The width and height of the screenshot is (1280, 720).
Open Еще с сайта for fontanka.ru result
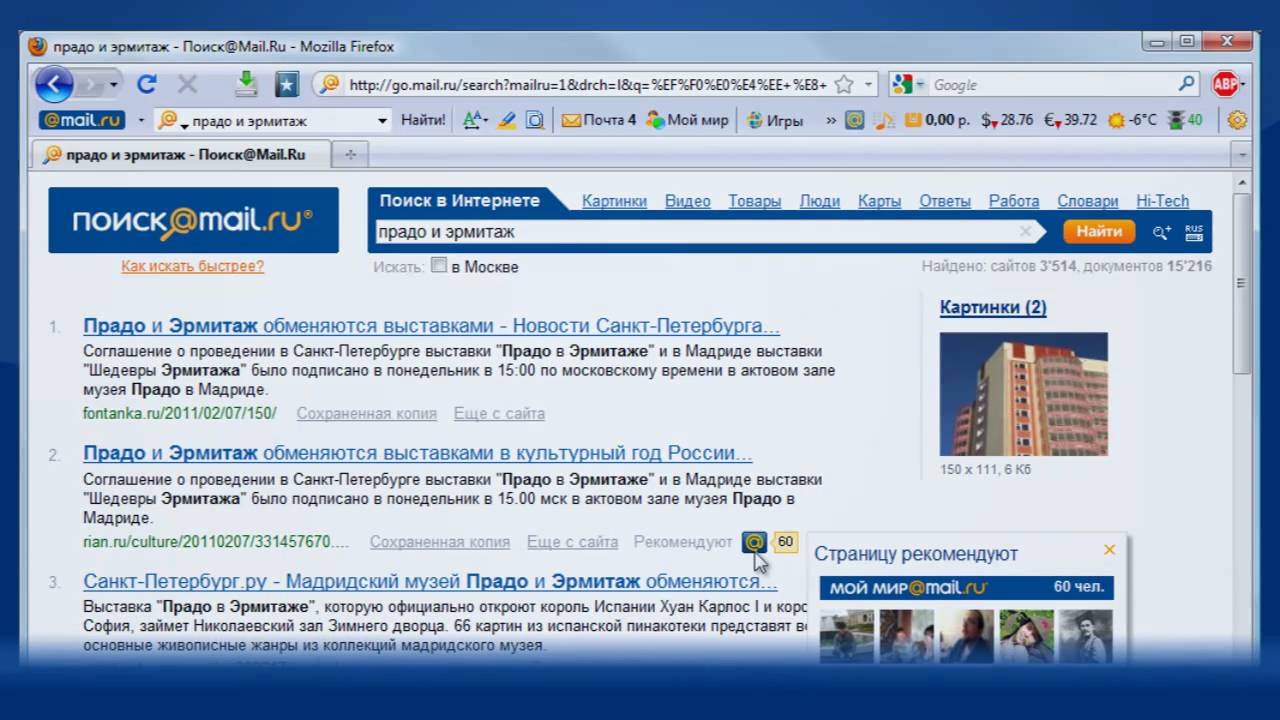pos(499,413)
